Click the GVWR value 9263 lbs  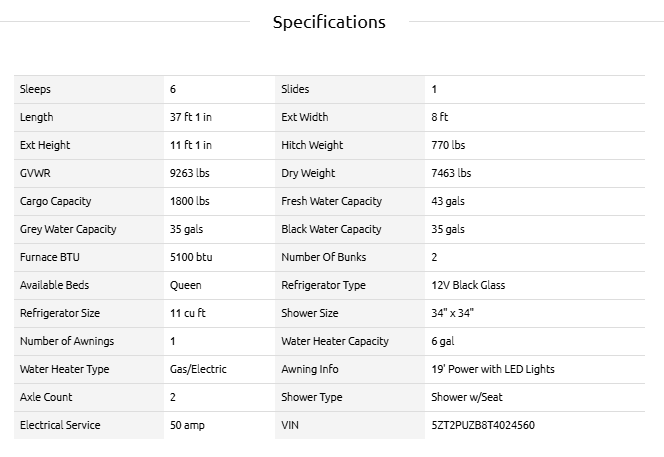[x=190, y=173]
